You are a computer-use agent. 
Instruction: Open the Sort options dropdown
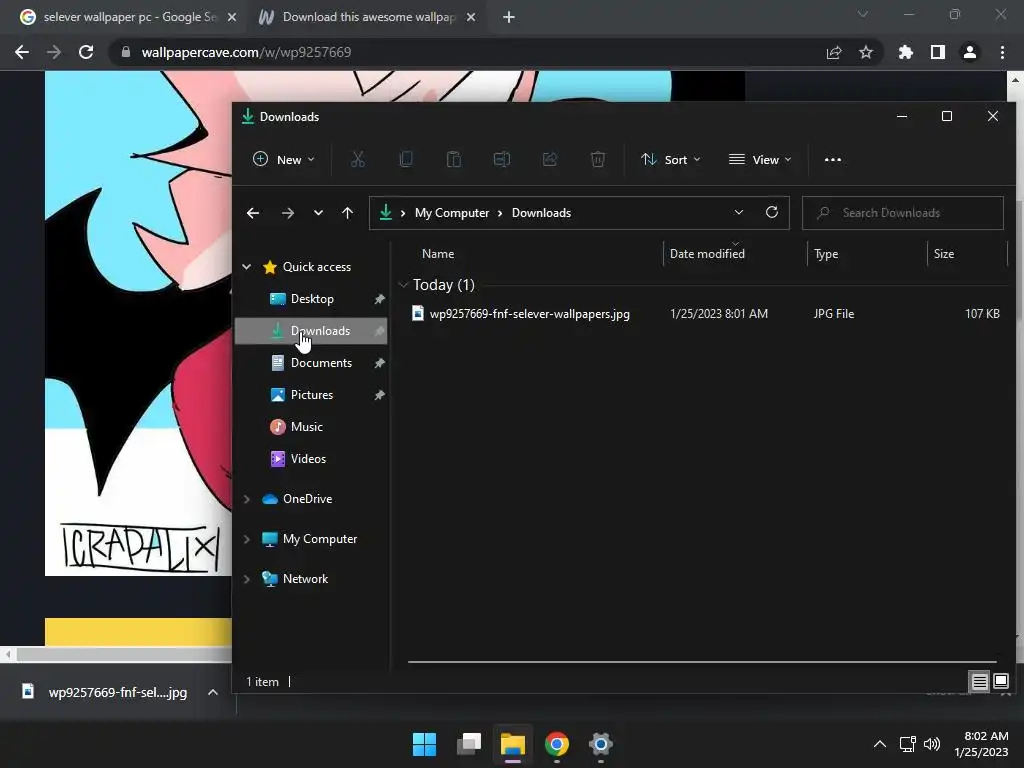click(671, 159)
